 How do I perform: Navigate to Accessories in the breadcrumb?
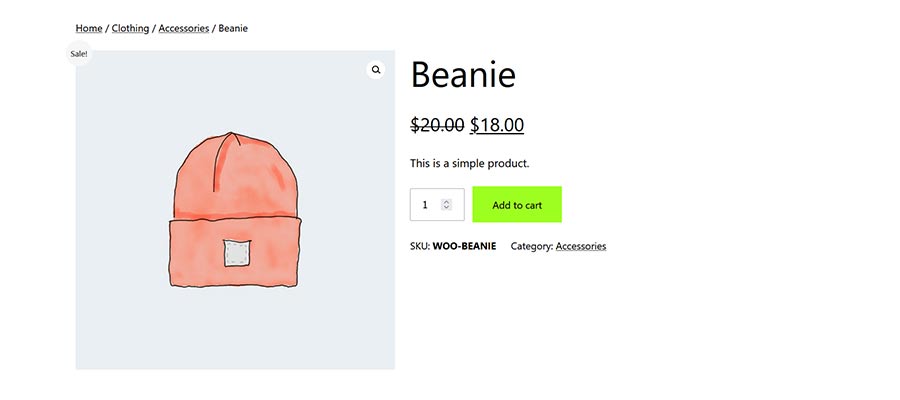coord(184,28)
